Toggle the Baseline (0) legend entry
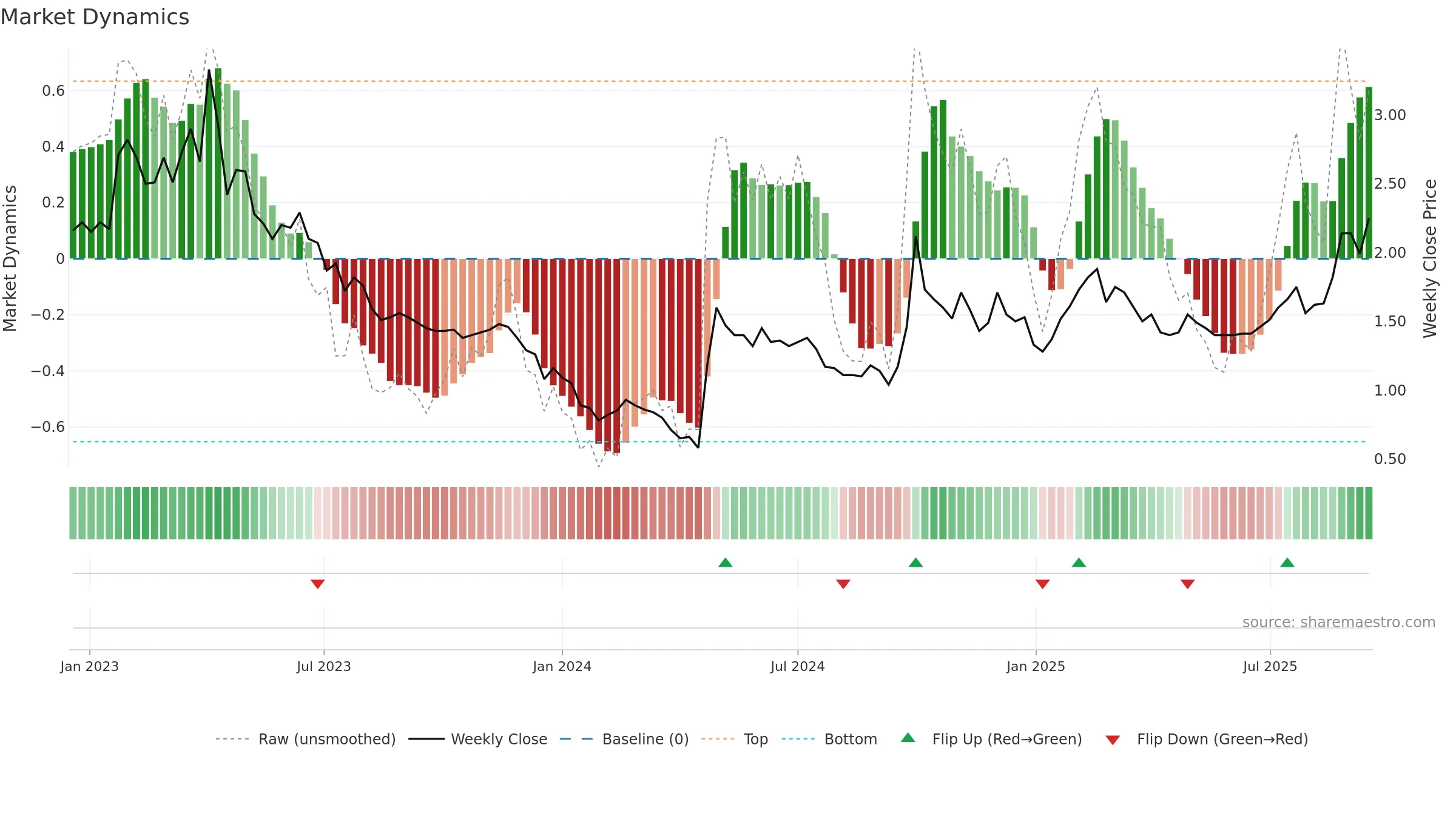 [624, 739]
